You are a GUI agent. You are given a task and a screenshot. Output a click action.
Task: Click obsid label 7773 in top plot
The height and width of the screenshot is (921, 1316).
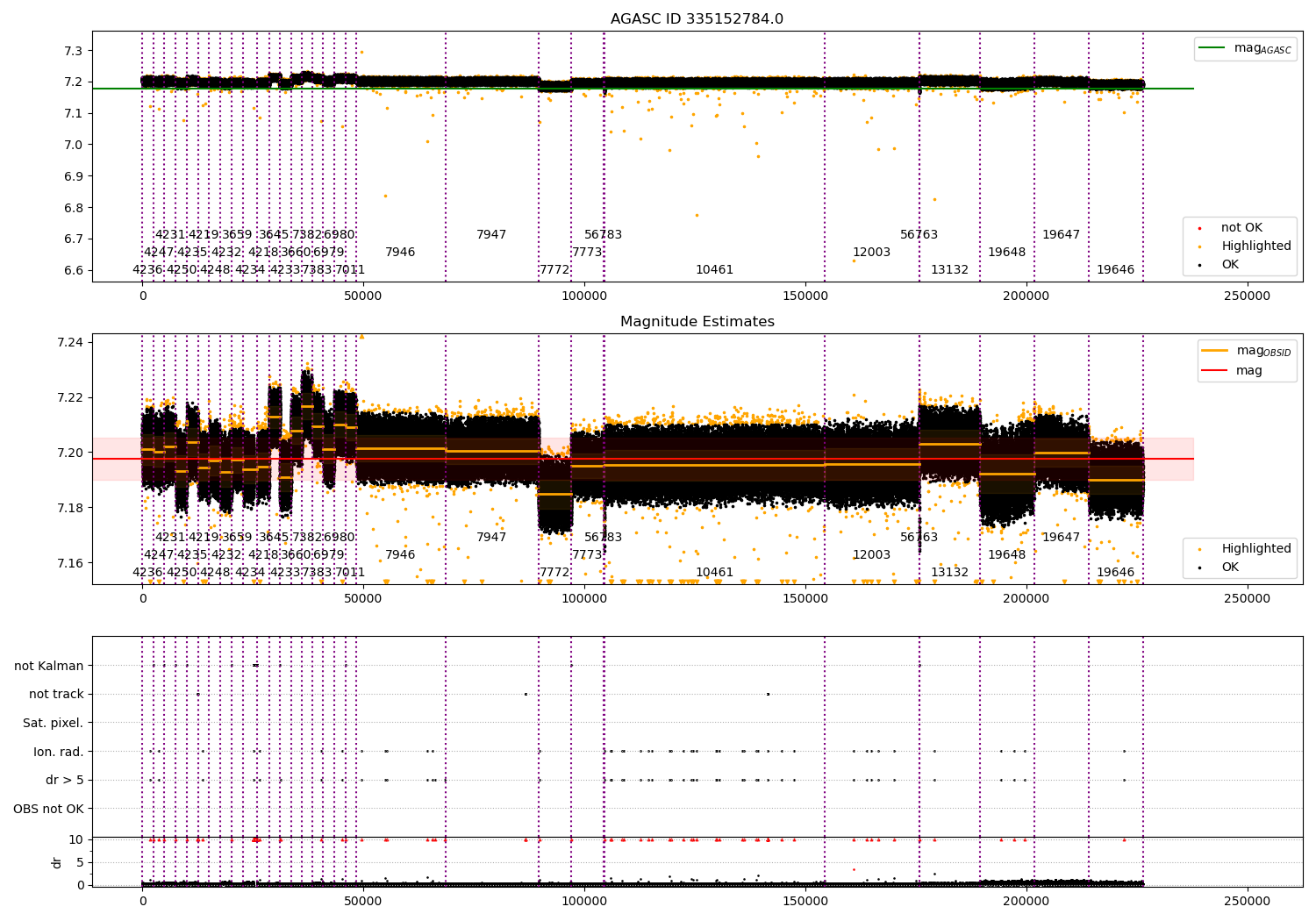point(587,253)
